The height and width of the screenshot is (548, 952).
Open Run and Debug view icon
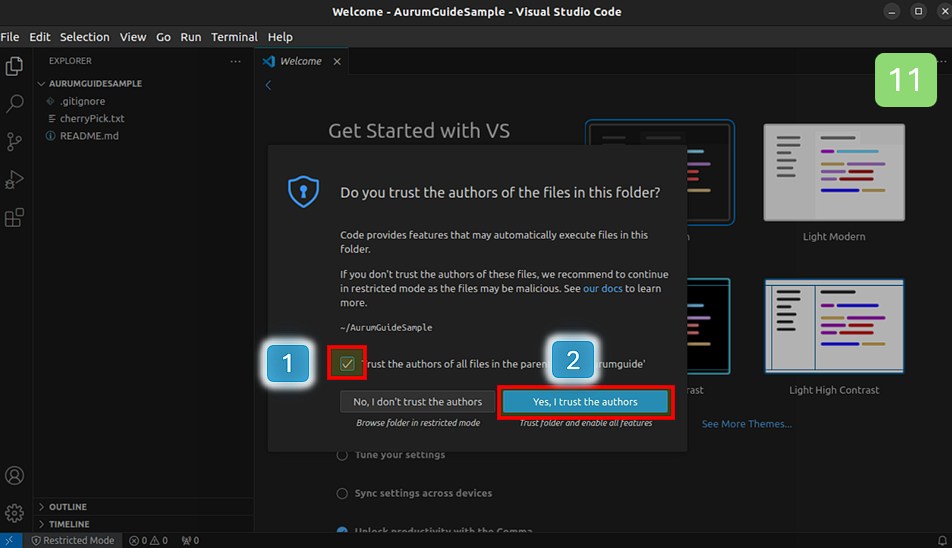(15, 180)
